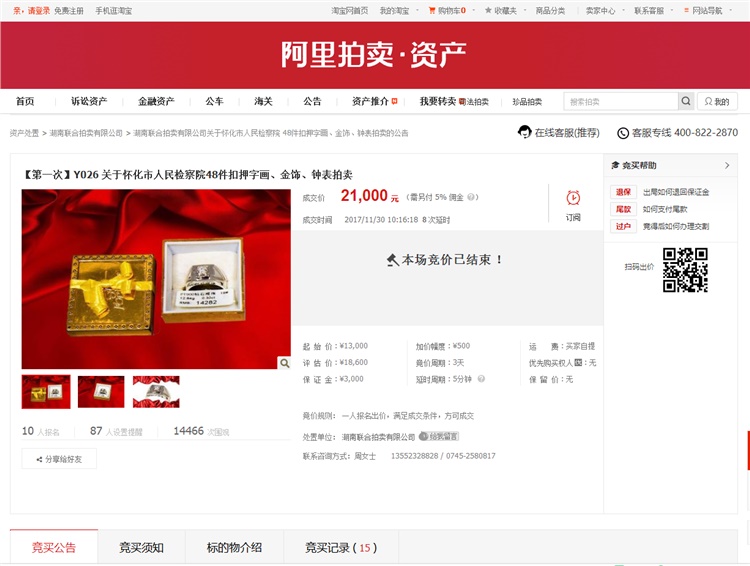Open 珍品拍卖 navigation item
This screenshot has height=566, width=750.
[x=527, y=101]
